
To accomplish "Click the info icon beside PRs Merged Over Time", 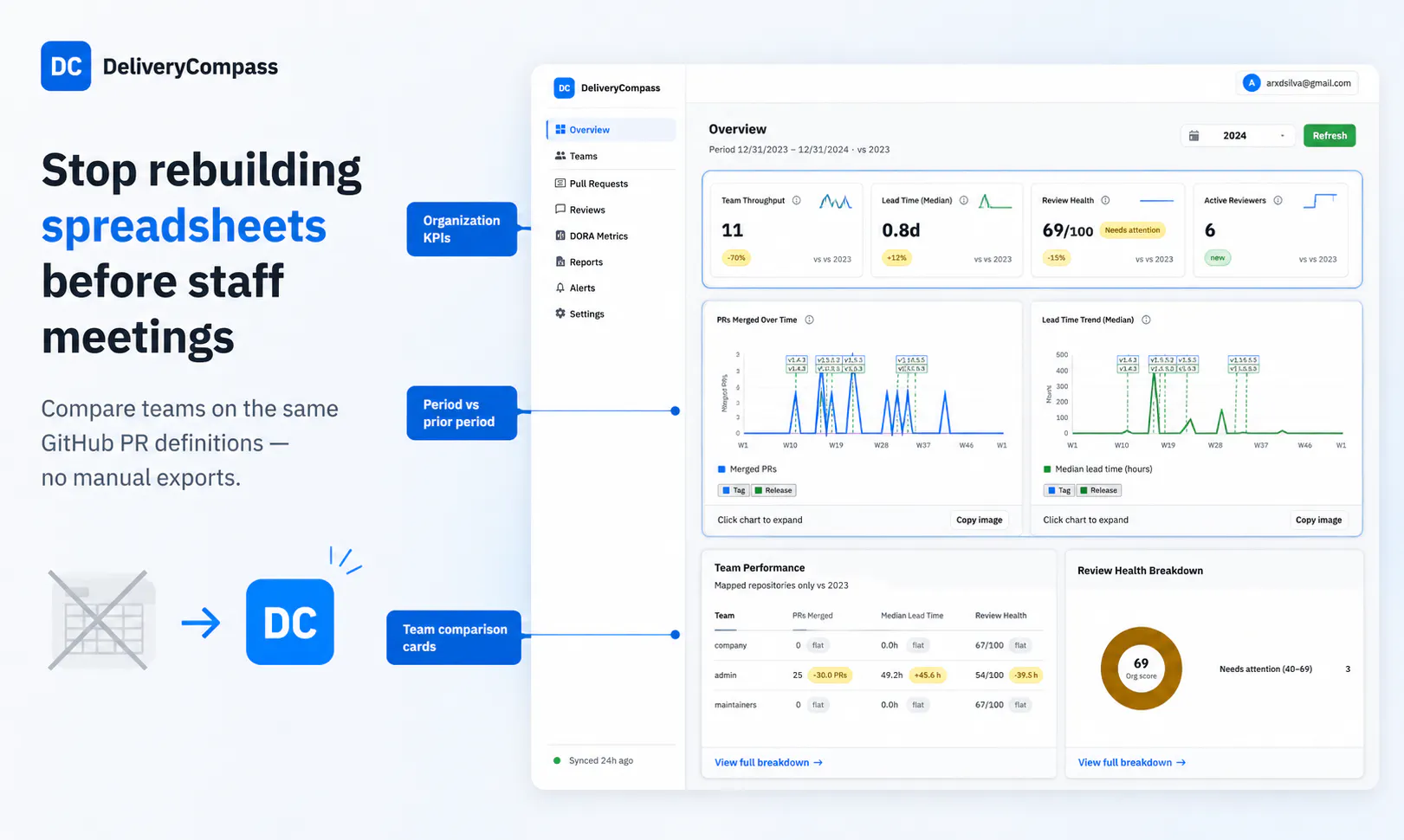I will pos(809,320).
